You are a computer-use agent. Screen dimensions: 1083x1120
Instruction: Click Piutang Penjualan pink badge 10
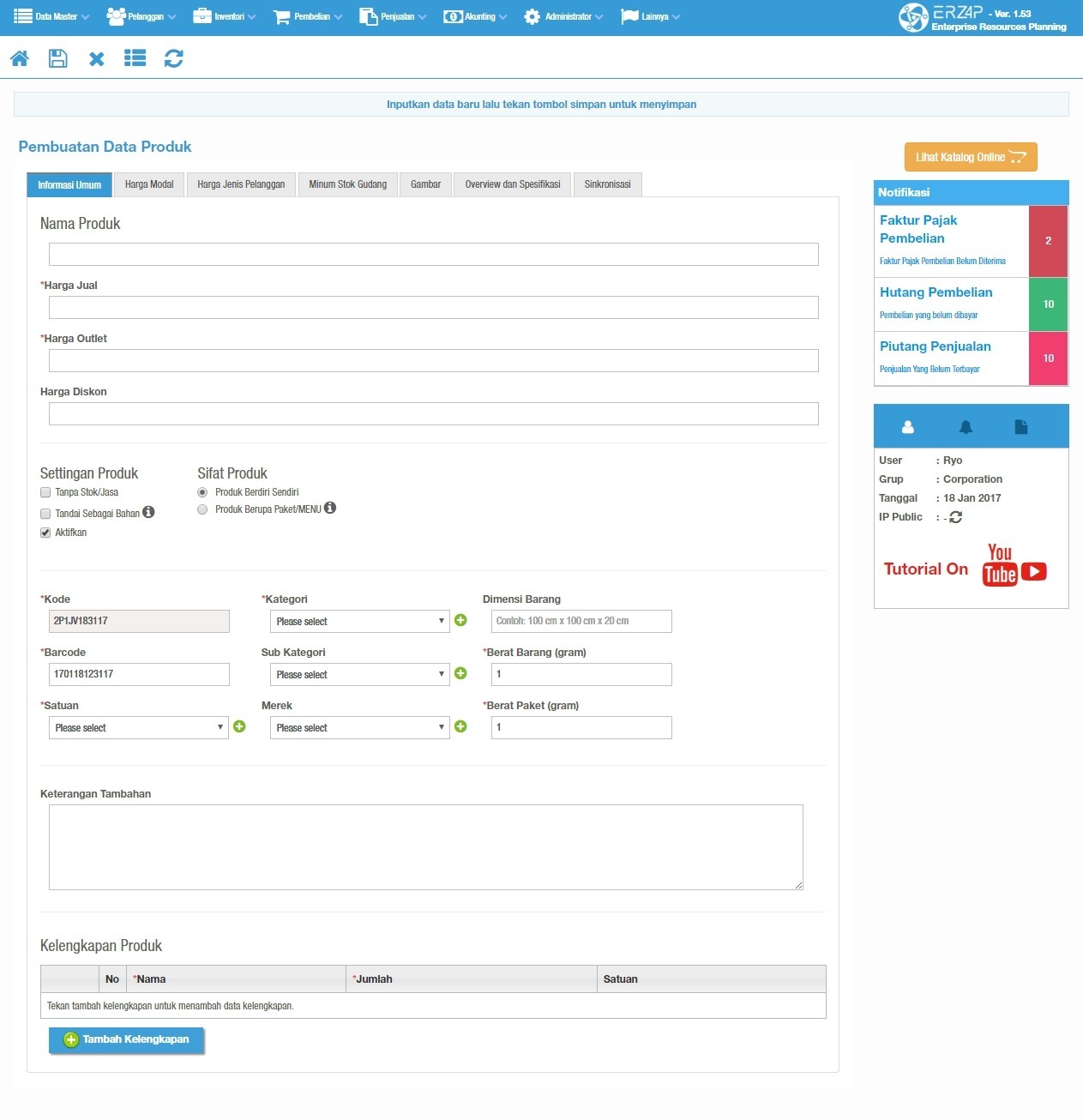1048,358
